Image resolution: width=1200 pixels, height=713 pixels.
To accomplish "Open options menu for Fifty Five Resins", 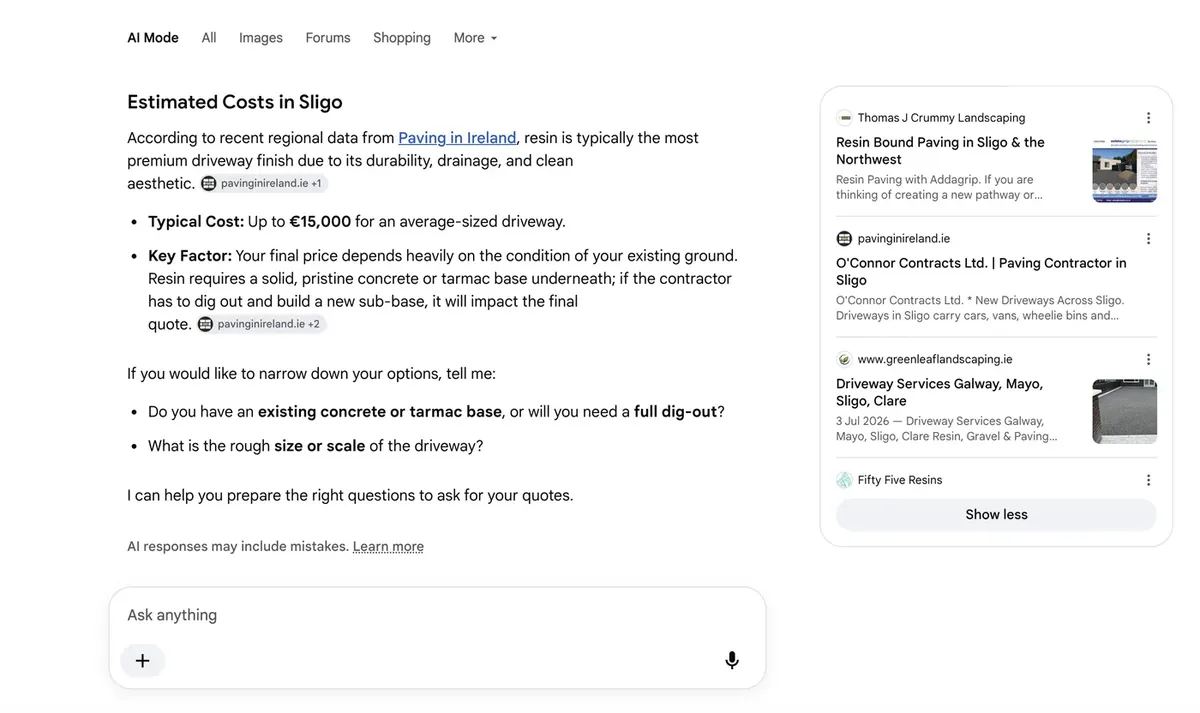I will point(1148,481).
